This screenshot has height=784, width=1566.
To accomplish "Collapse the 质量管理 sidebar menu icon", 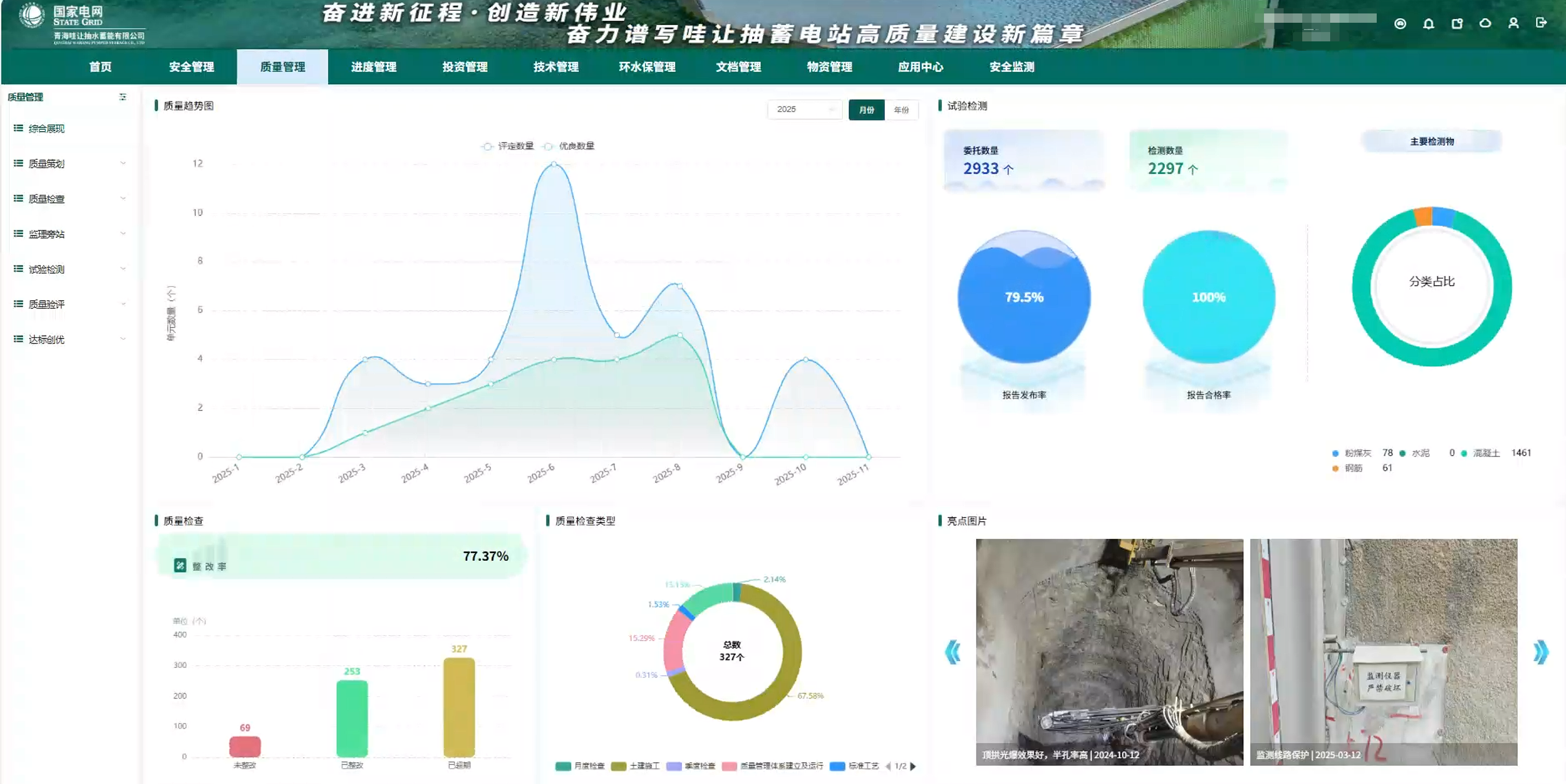I will (x=123, y=97).
